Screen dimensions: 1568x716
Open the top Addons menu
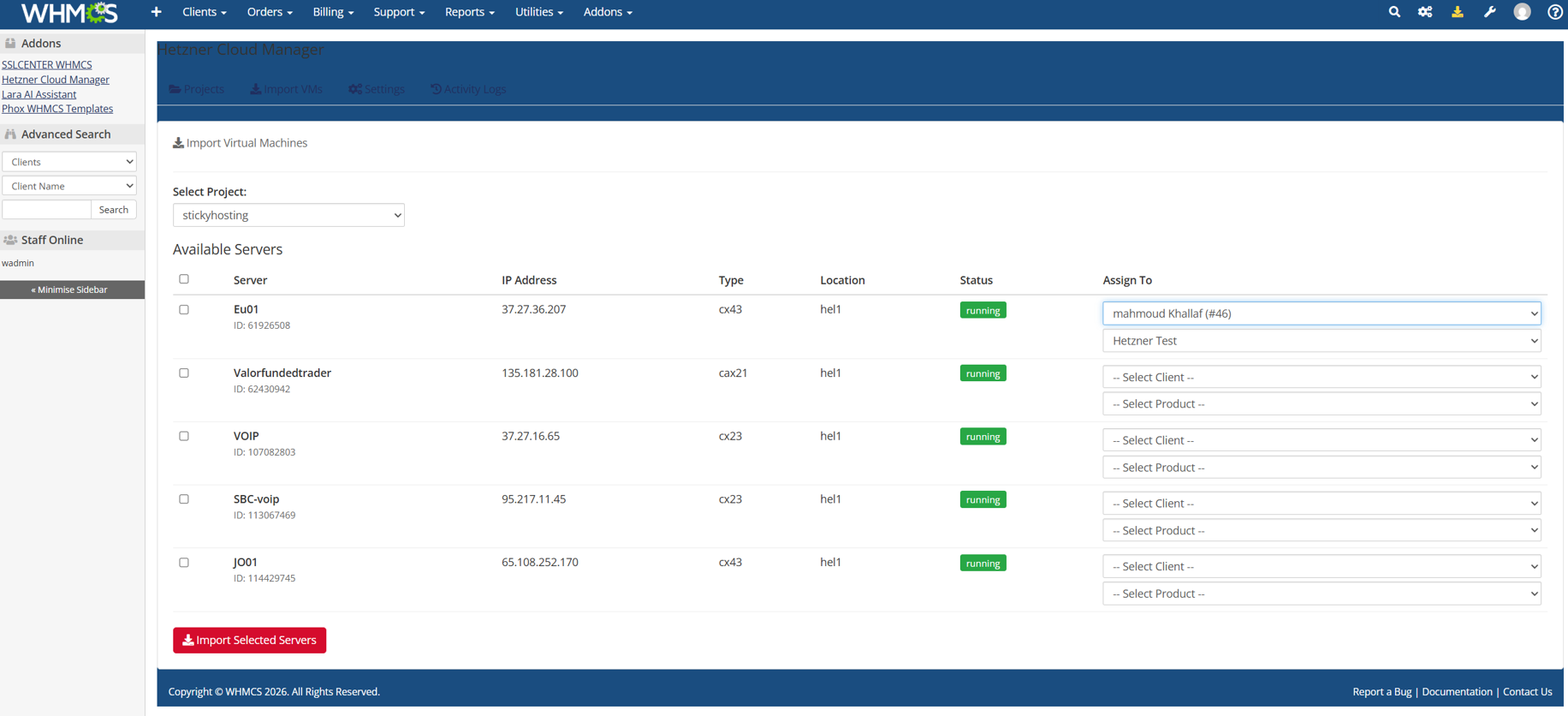pyautogui.click(x=608, y=12)
